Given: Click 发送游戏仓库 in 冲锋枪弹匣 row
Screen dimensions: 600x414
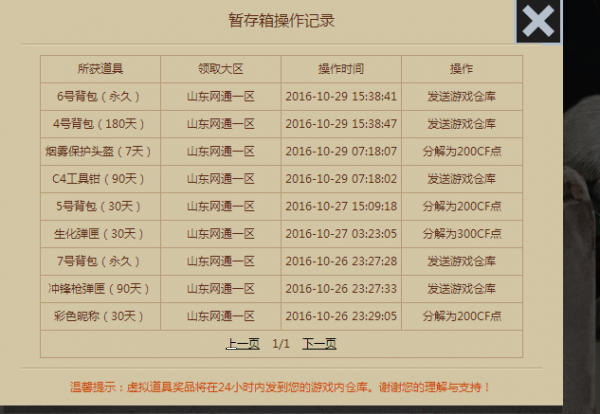Looking at the screenshot, I should pyautogui.click(x=461, y=289).
